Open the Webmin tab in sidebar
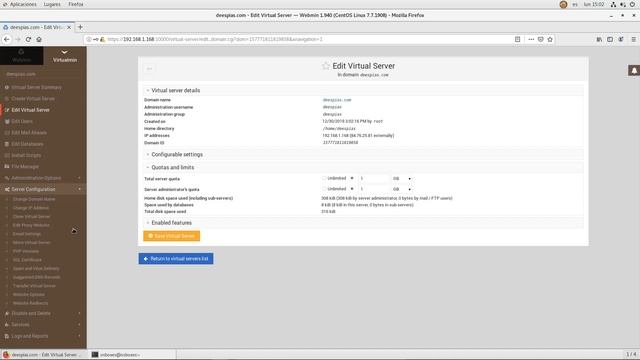Screen dimensions: 640x360 (x=21, y=56)
